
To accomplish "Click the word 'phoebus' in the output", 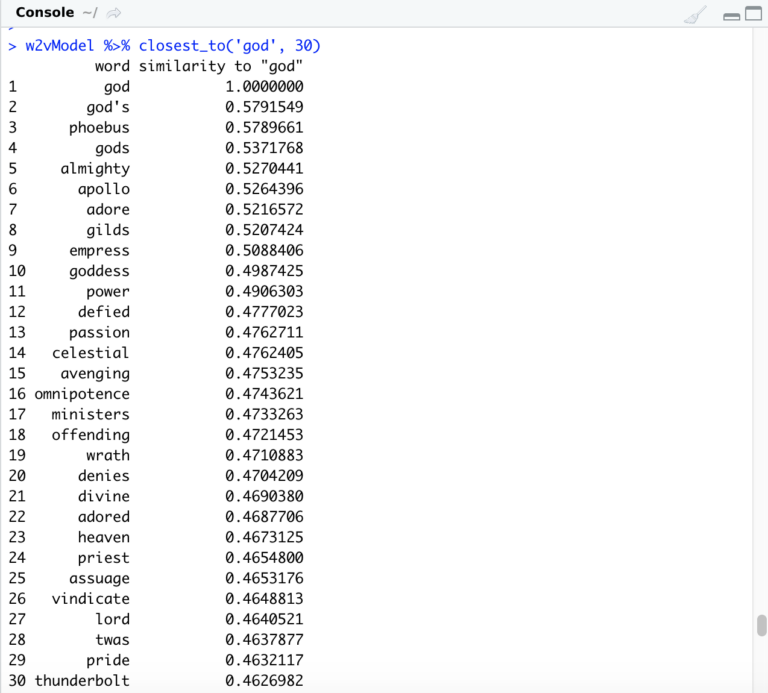I will 99,128.
